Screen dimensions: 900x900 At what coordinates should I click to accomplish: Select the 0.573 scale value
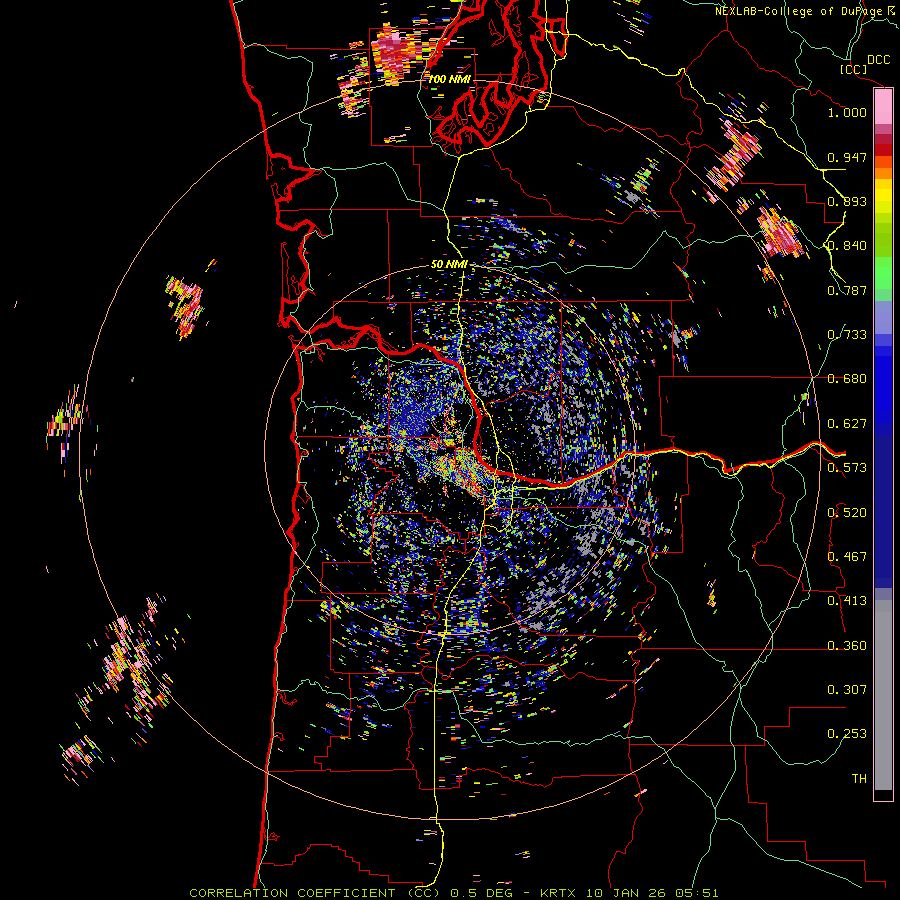[x=847, y=468]
